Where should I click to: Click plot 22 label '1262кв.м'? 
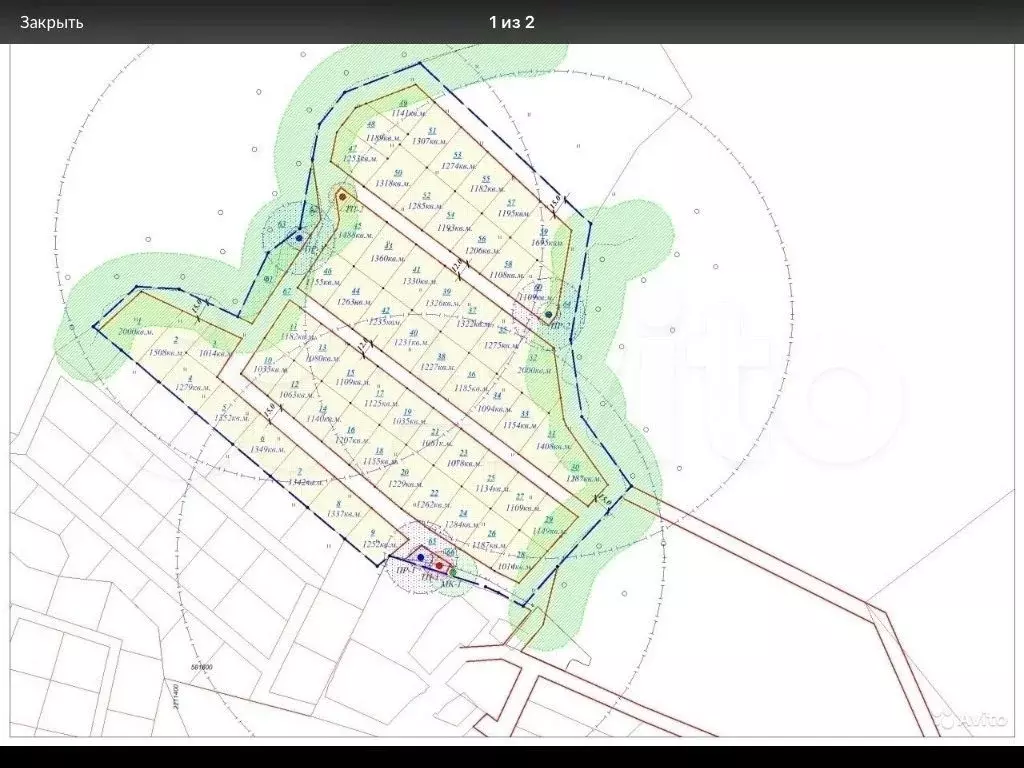(434, 504)
